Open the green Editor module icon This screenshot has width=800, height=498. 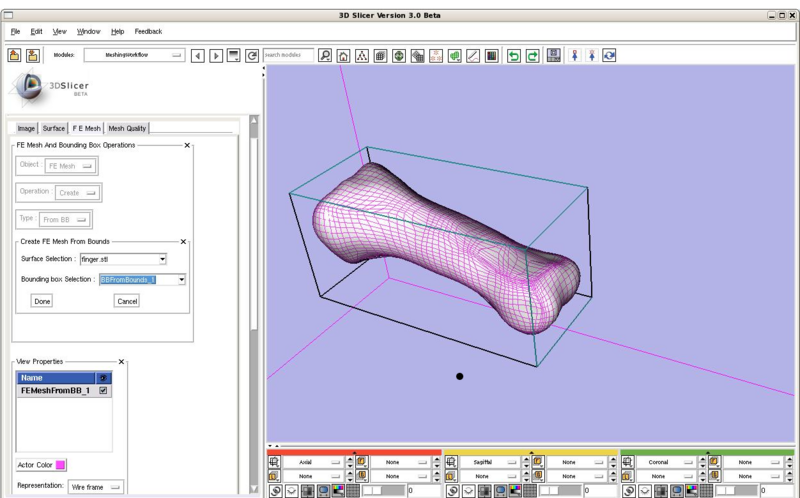click(x=454, y=55)
